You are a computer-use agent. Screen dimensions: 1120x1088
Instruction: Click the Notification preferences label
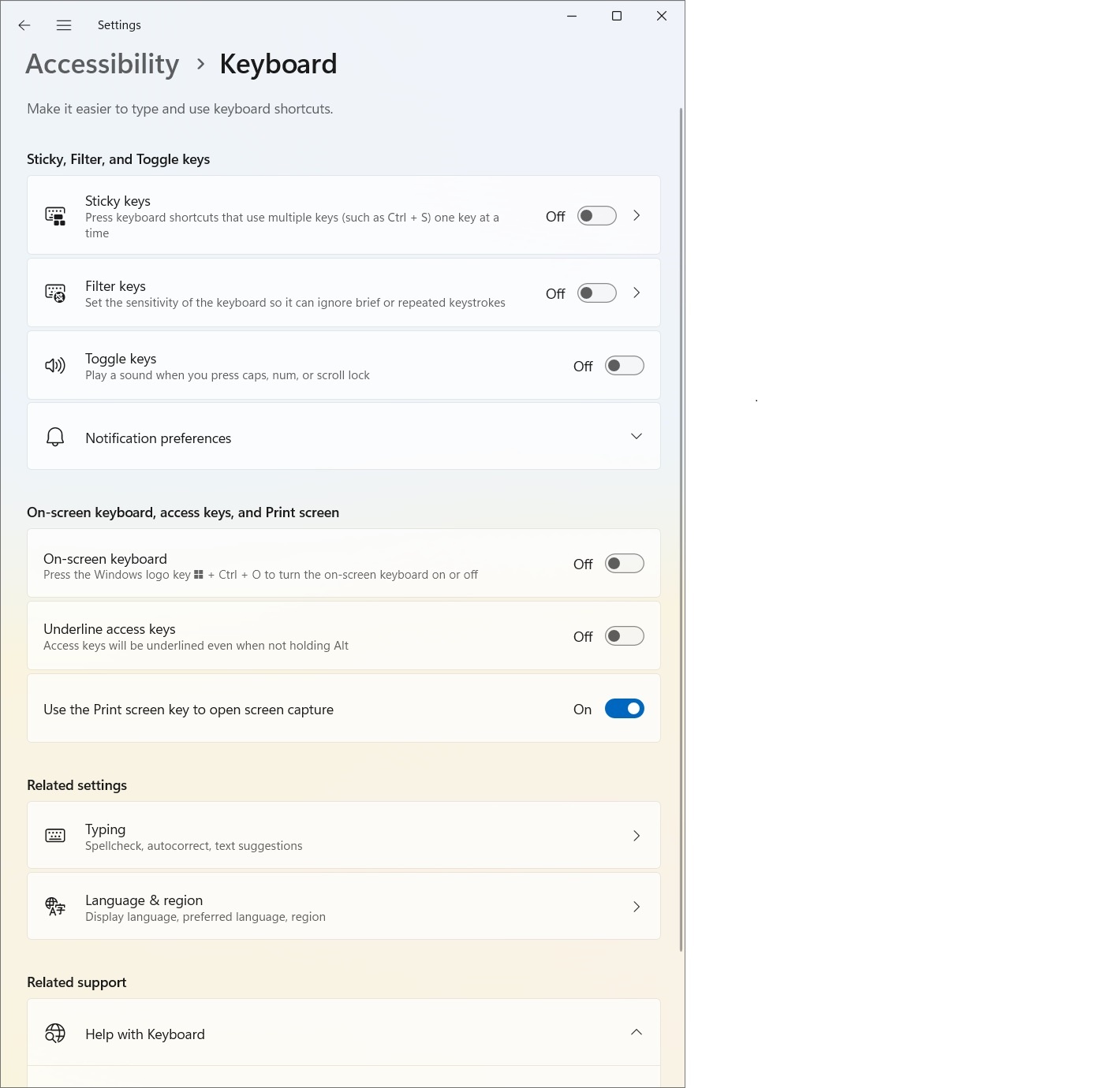[159, 438]
